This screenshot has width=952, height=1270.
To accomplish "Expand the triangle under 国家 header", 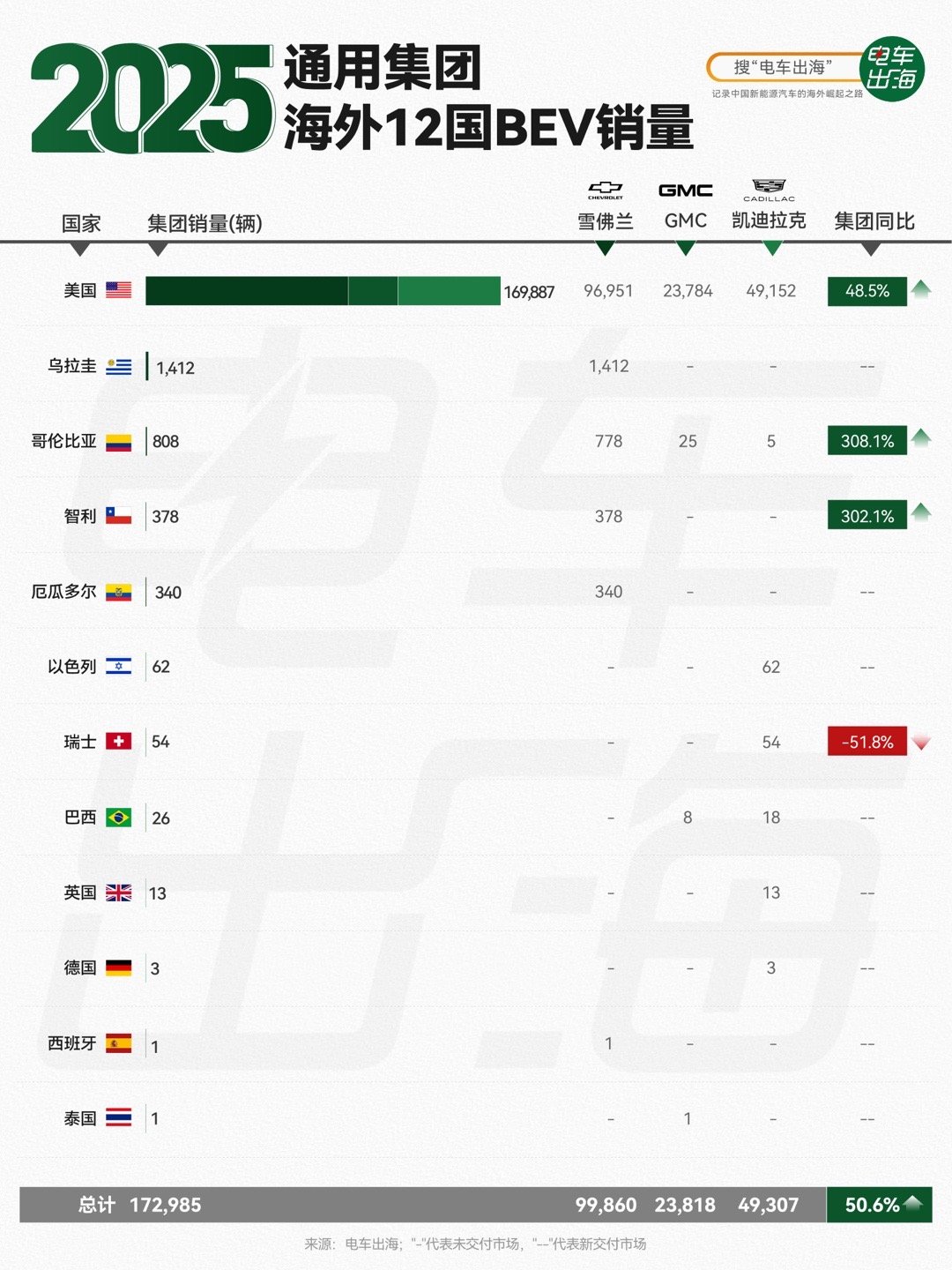I will (80, 250).
